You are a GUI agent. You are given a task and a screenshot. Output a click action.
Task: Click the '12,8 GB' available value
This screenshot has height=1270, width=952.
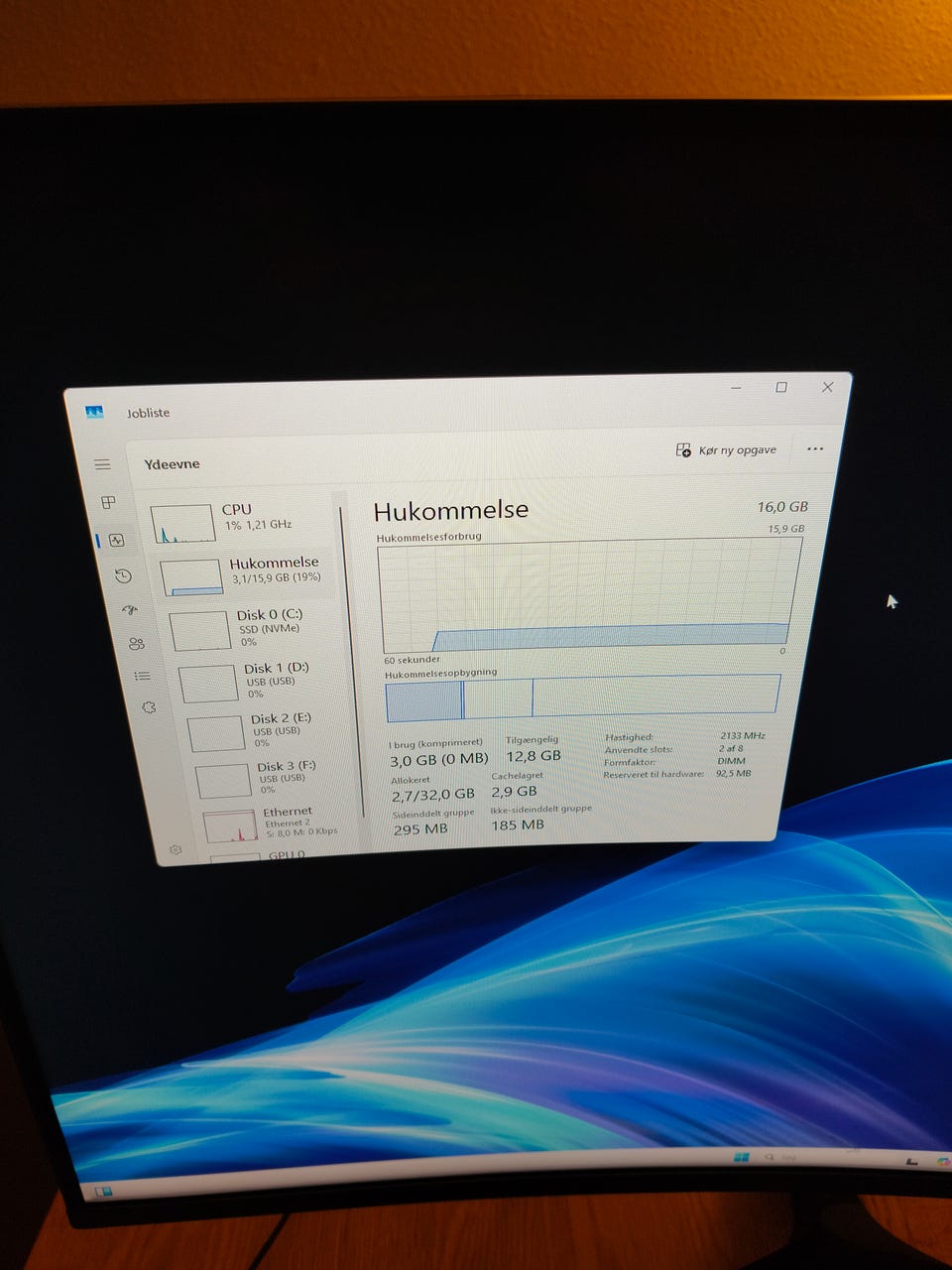point(534,756)
